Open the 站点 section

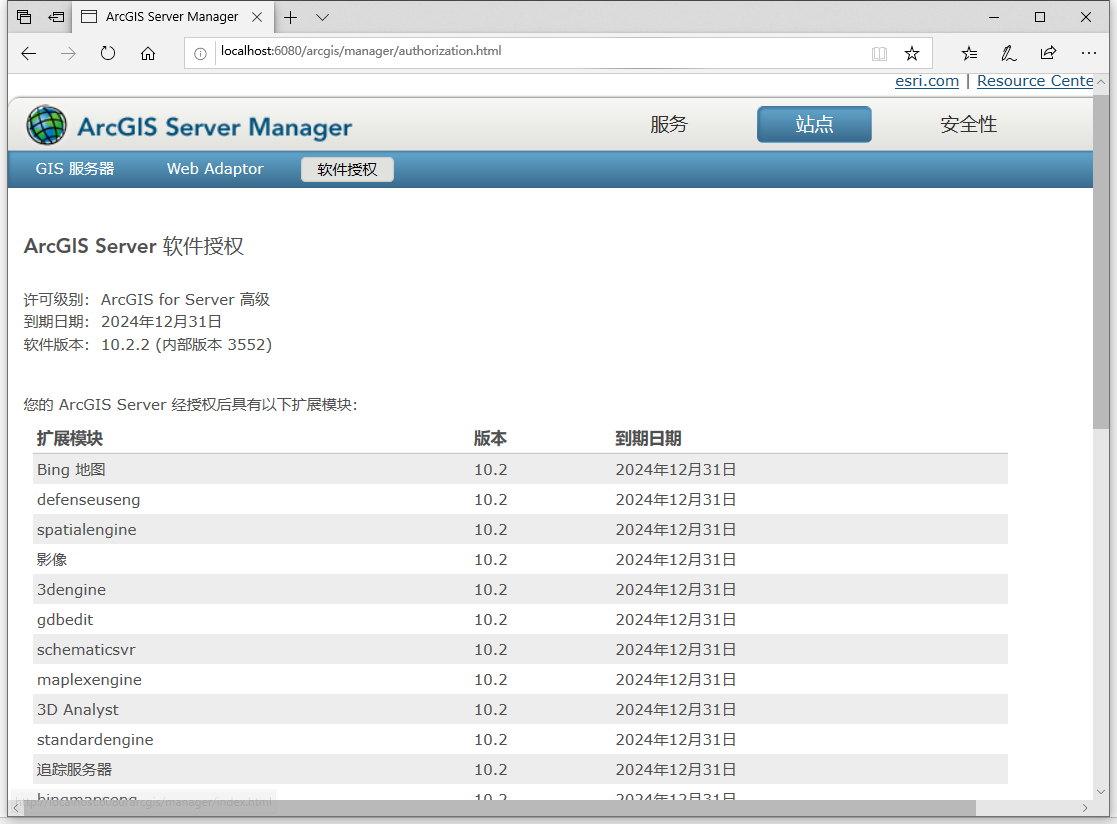[x=814, y=125]
